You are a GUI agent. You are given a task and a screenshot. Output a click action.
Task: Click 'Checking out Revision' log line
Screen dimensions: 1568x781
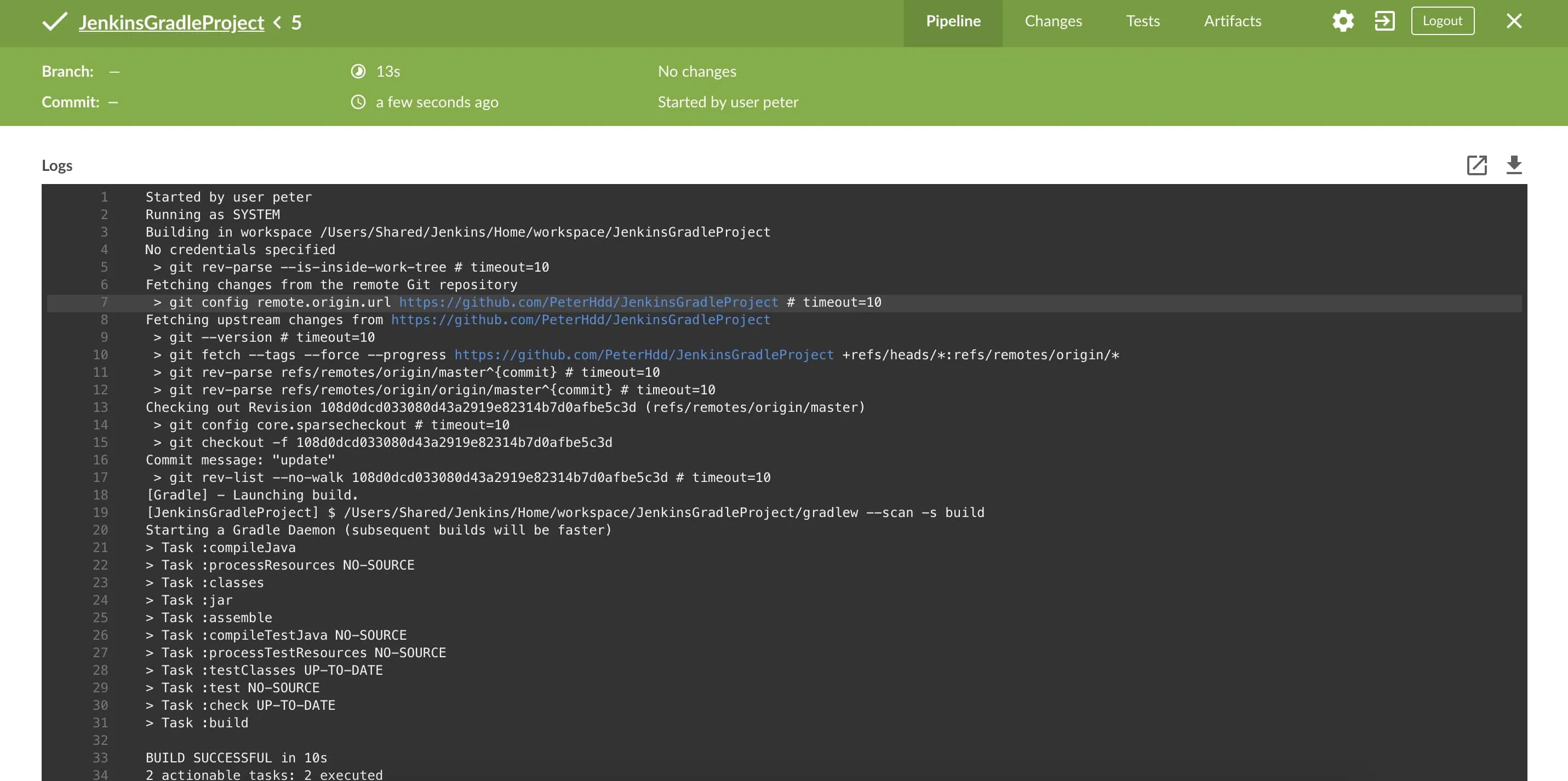[x=505, y=408]
